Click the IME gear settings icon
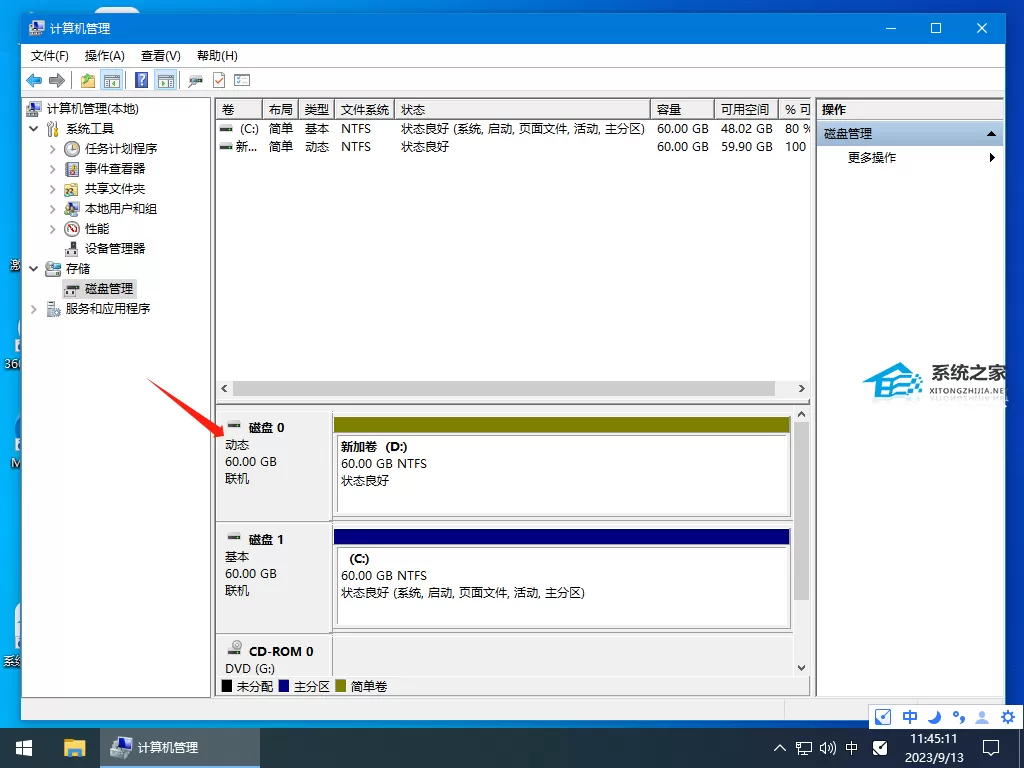1024x768 pixels. click(1008, 717)
